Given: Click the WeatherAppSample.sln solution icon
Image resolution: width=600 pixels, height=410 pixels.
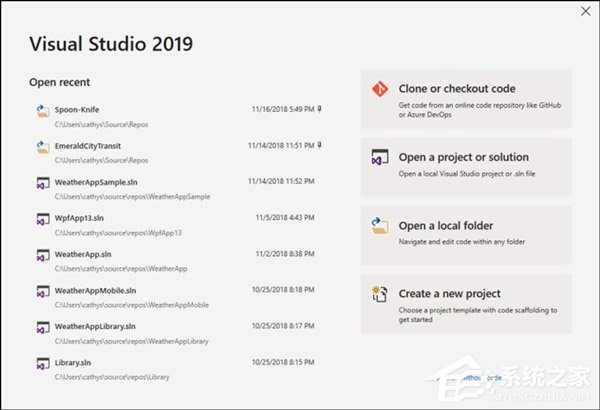Looking at the screenshot, I should (43, 183).
